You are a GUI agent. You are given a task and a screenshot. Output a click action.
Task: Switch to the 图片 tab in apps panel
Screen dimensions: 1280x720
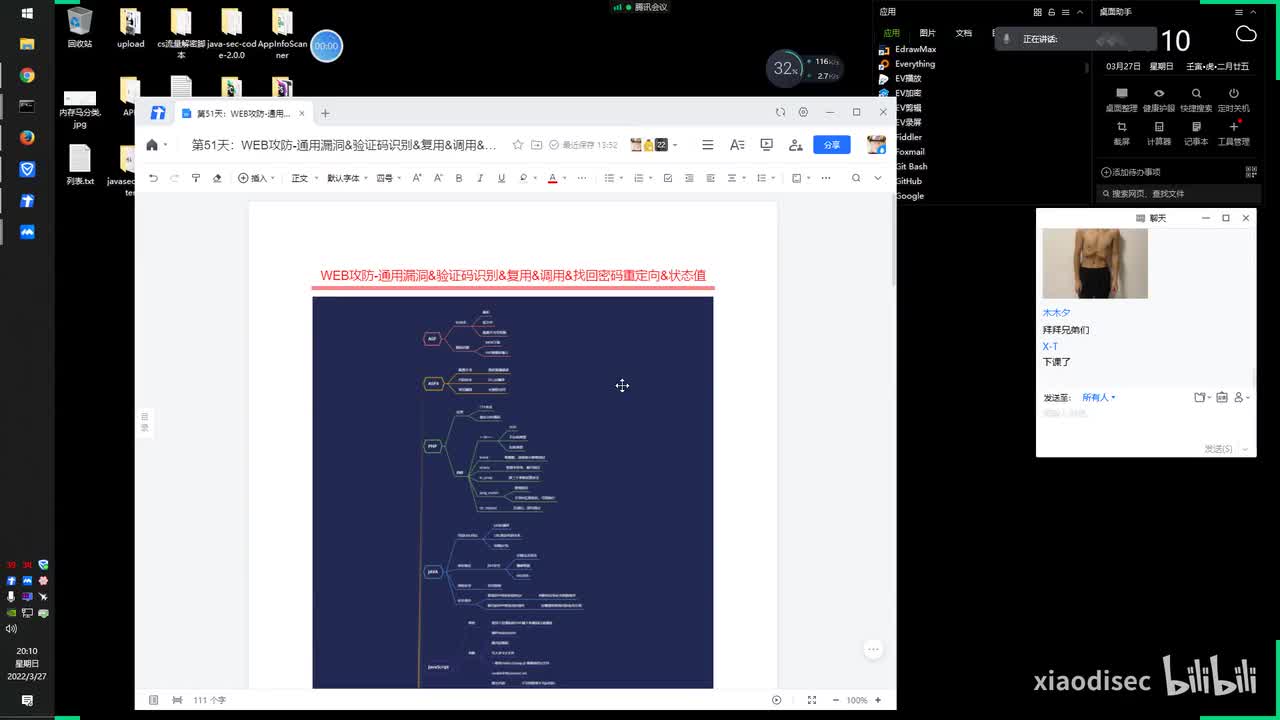pyautogui.click(x=928, y=33)
